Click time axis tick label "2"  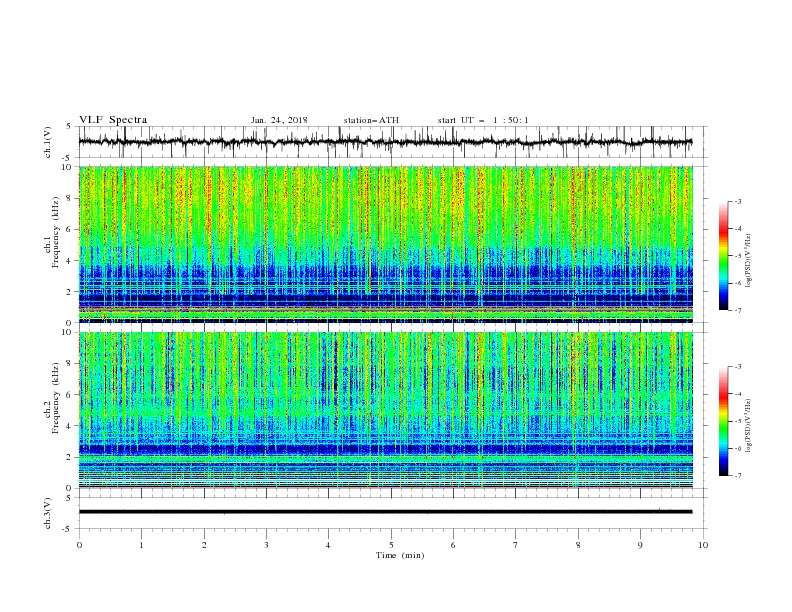[x=204, y=545]
